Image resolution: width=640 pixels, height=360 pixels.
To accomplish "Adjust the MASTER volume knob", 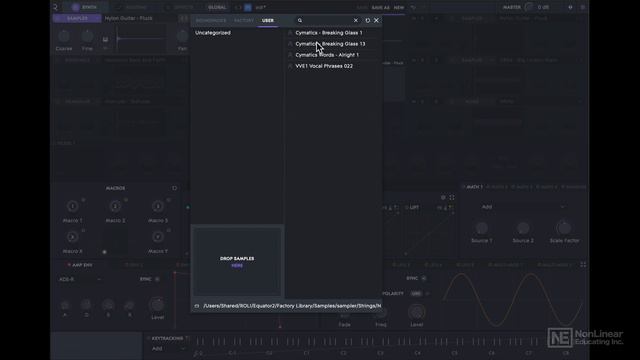I will pos(529,7).
